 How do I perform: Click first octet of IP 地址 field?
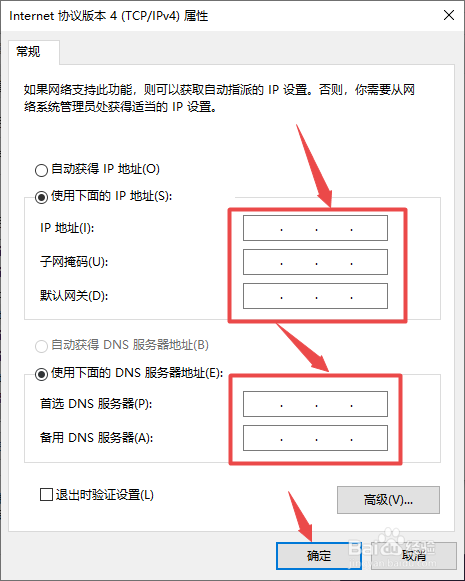coord(262,228)
